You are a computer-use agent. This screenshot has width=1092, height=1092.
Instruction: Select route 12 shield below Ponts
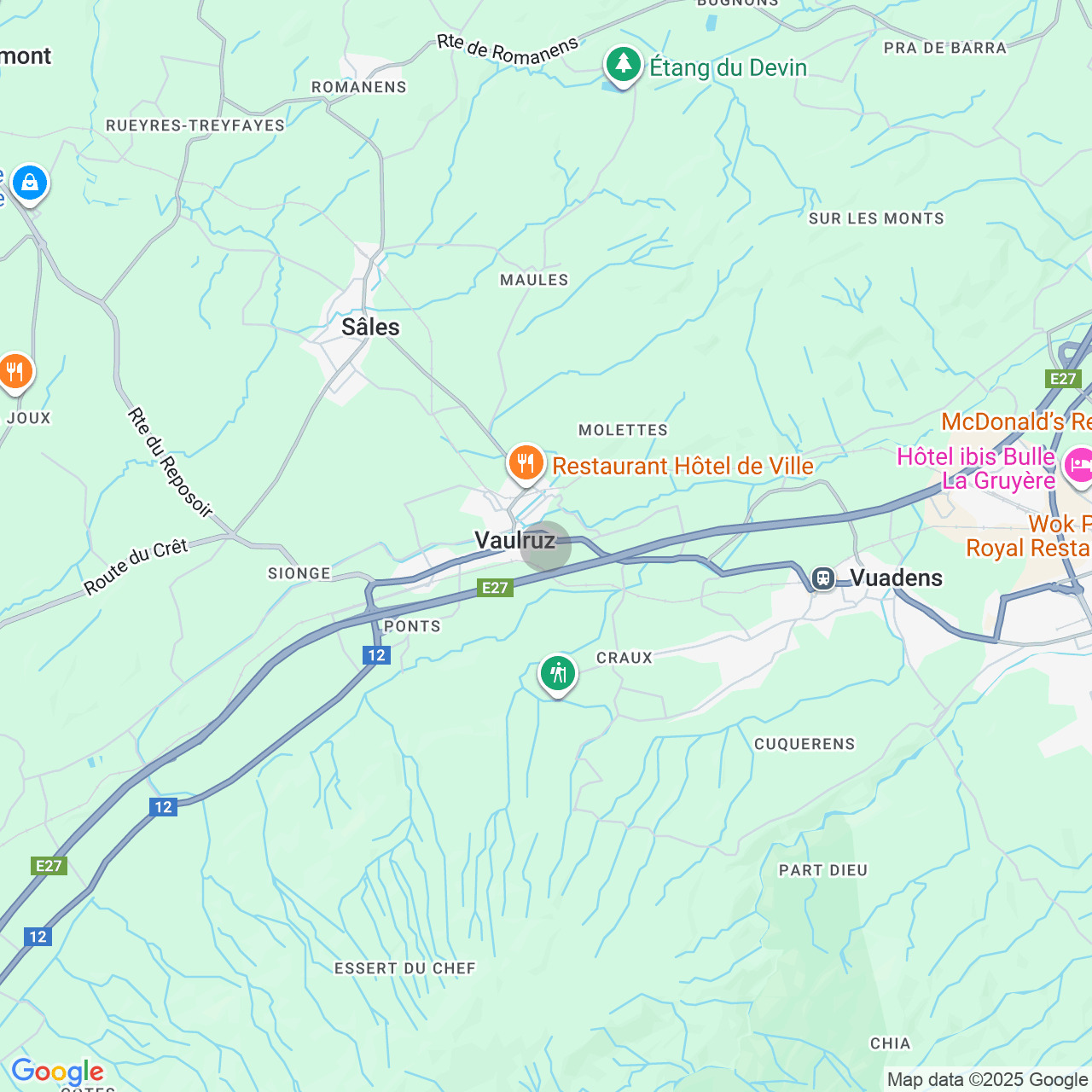click(376, 655)
